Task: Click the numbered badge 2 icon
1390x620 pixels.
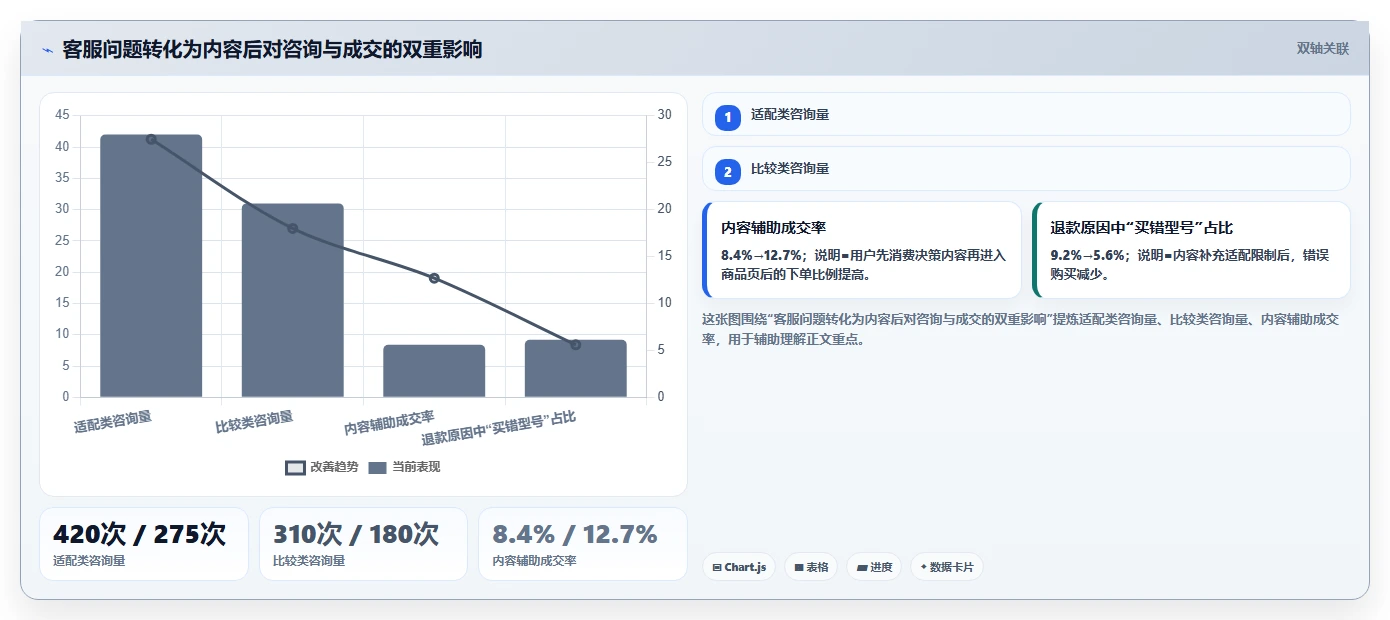Action: click(x=728, y=172)
